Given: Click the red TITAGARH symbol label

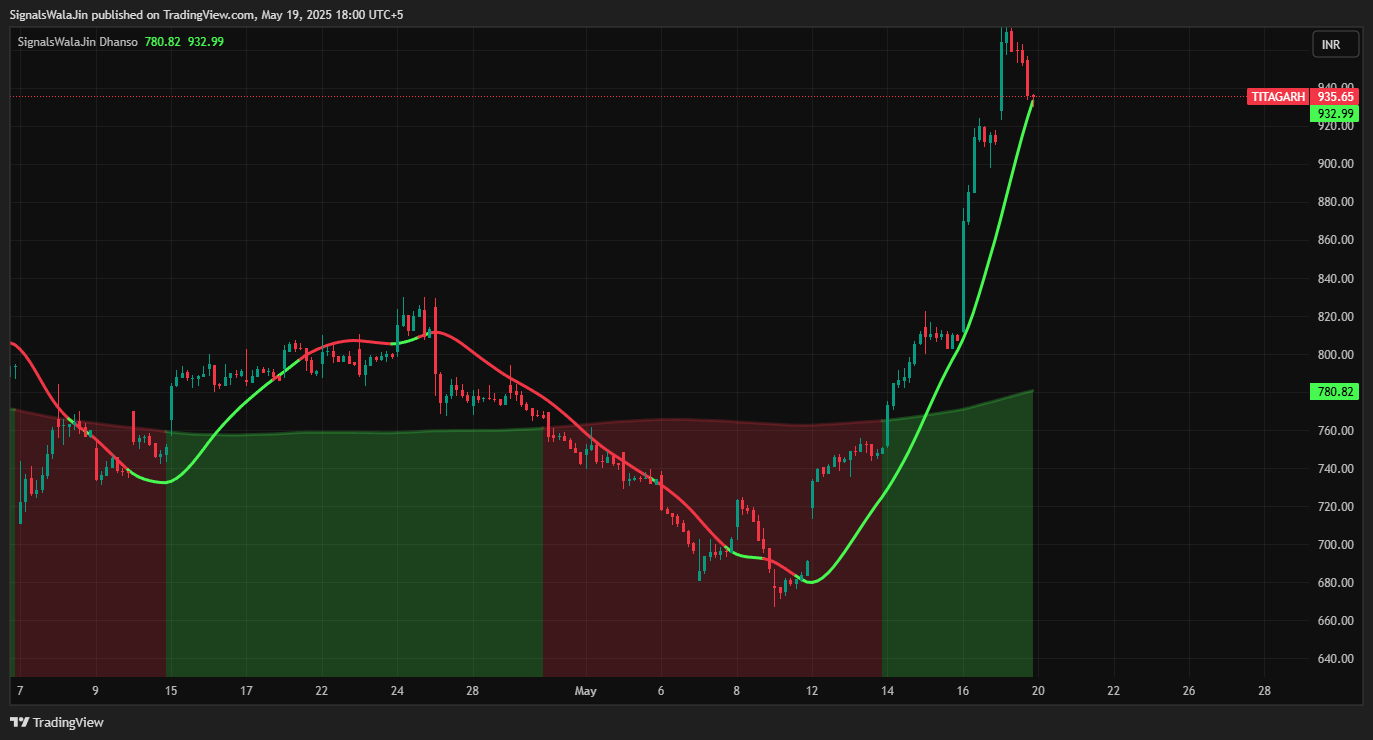Looking at the screenshot, I should [x=1277, y=97].
